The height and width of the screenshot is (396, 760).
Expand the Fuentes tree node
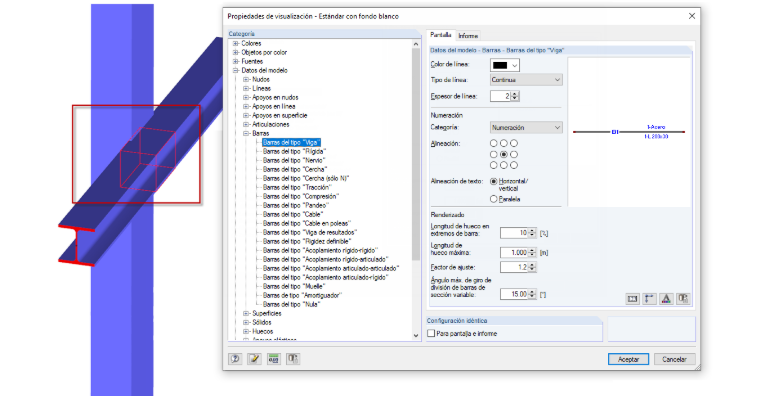[x=236, y=62]
